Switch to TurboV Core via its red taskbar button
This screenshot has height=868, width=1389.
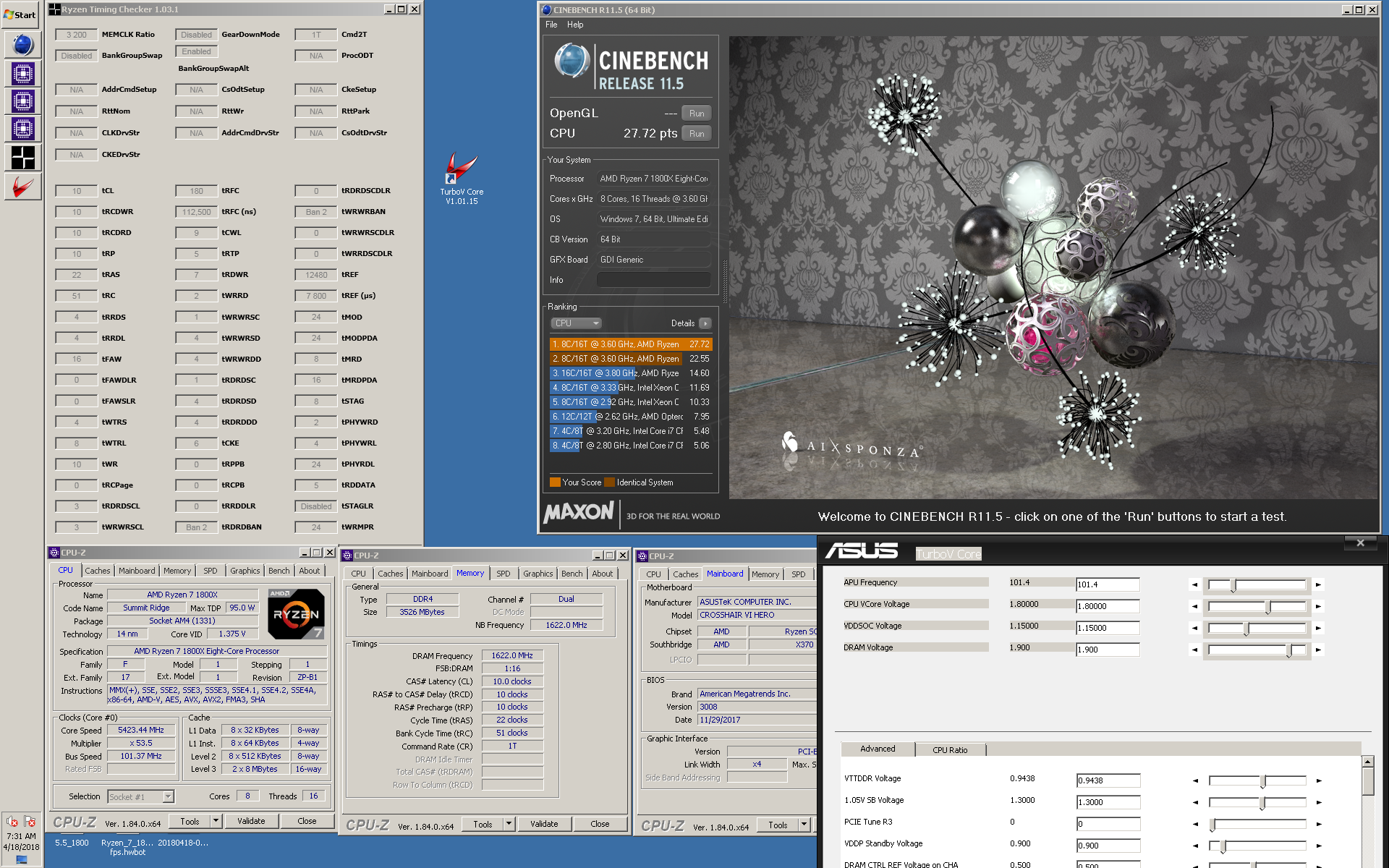point(23,187)
